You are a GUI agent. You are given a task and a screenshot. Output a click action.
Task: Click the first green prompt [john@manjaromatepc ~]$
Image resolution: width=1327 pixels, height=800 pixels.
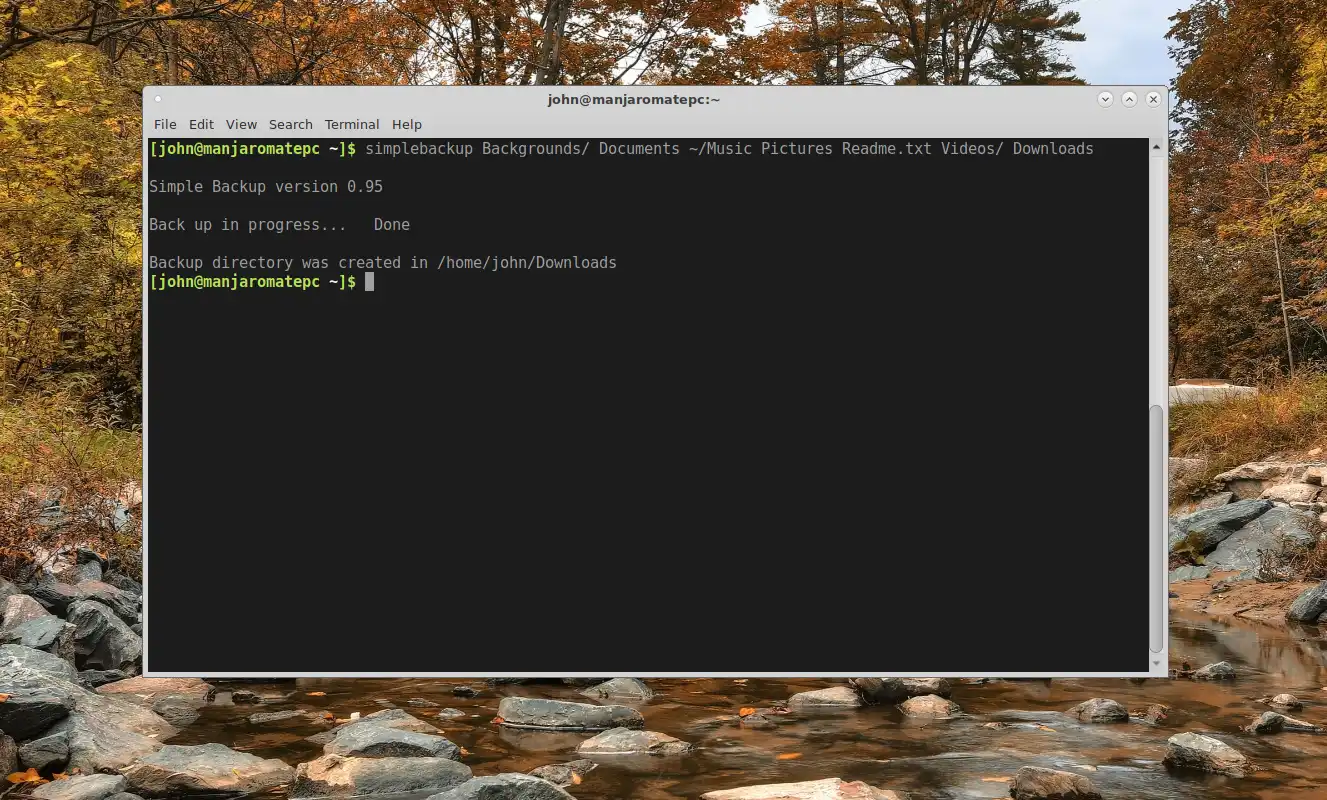[x=252, y=149]
